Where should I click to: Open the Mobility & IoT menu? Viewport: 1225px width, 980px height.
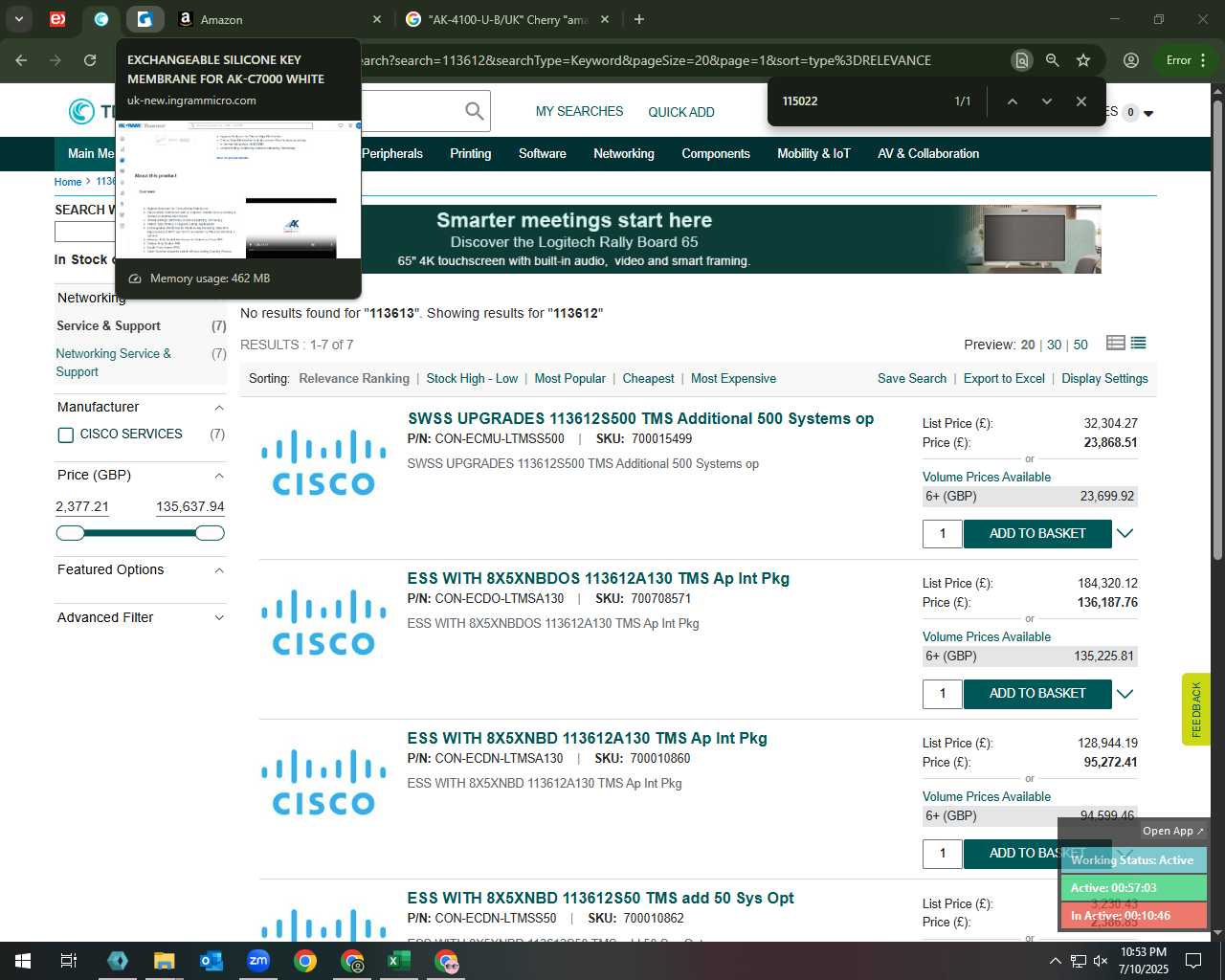813,153
